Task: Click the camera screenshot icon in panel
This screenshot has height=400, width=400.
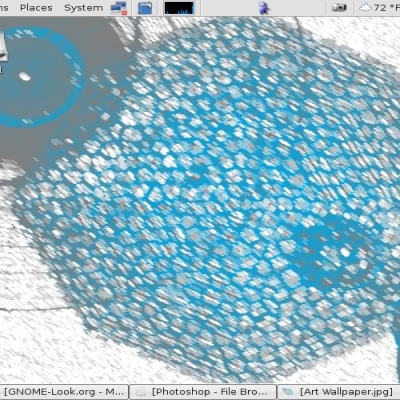Action: [339, 8]
